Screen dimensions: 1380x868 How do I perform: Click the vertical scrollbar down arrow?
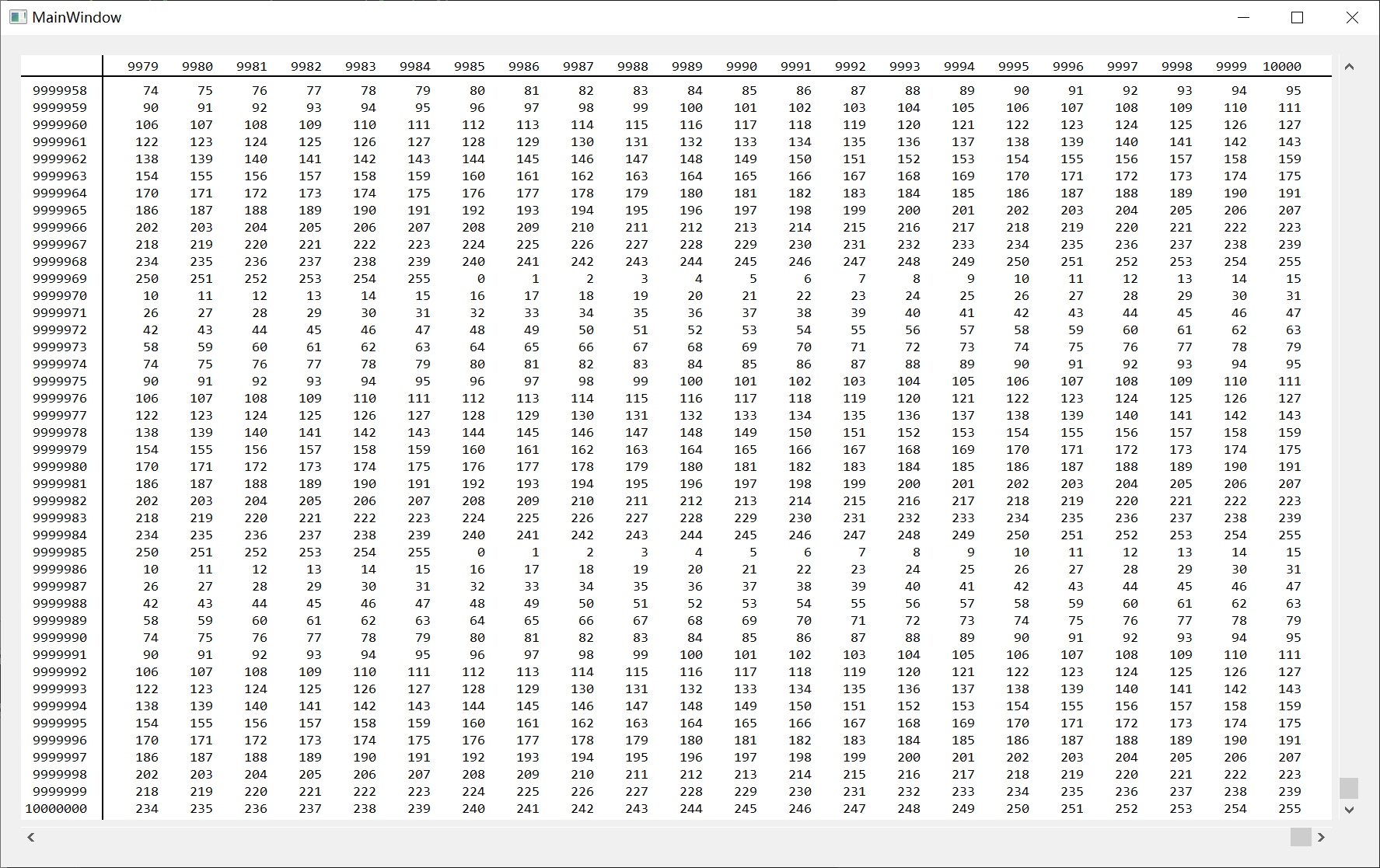[x=1349, y=810]
